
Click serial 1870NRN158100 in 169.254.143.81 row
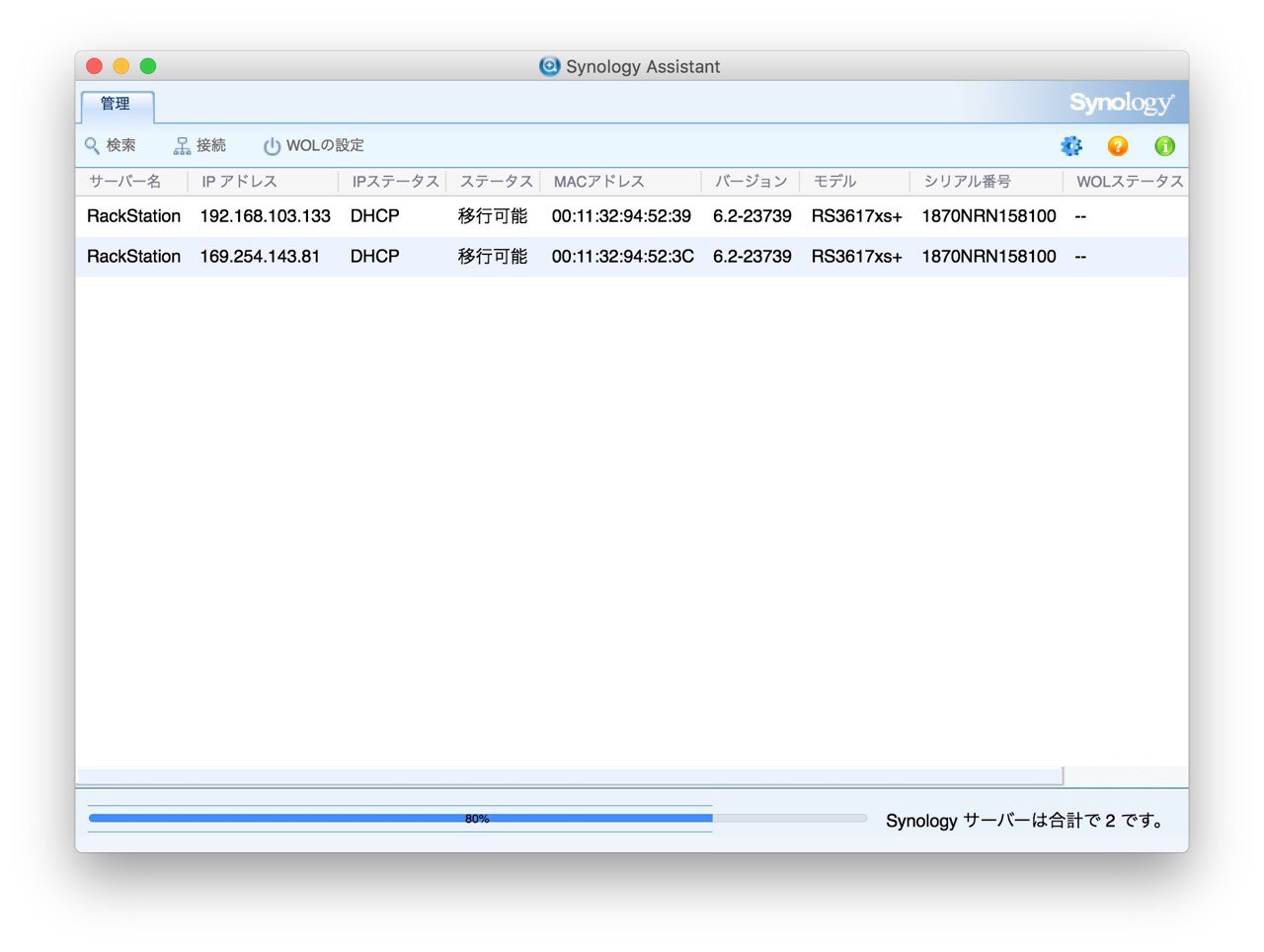tap(988, 257)
